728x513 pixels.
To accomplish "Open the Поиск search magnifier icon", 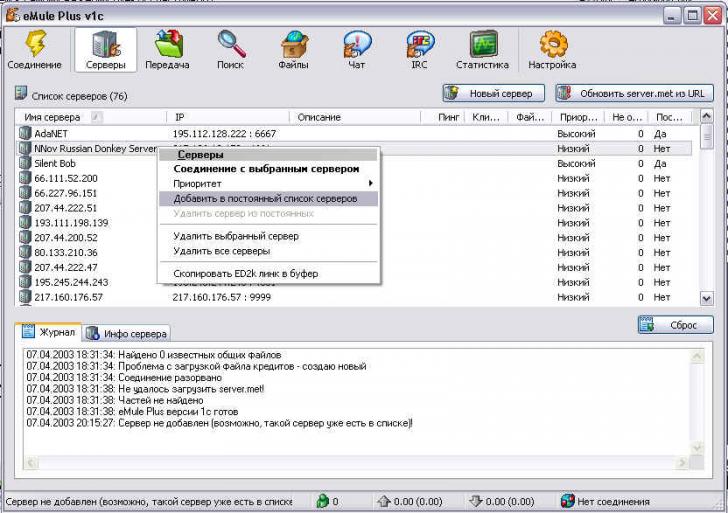I will pos(230,46).
